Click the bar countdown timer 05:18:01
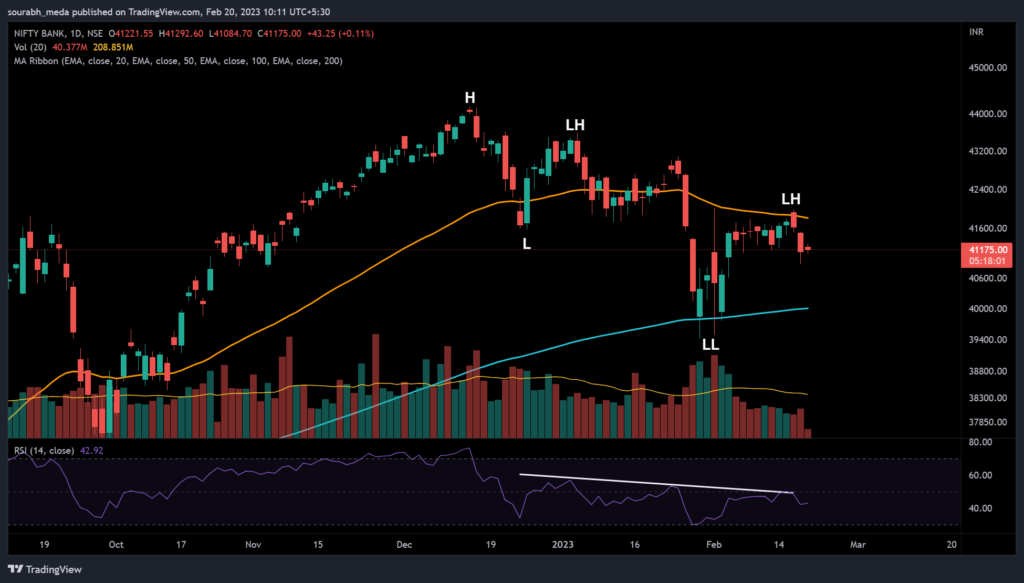The image size is (1024, 583). pos(987,261)
